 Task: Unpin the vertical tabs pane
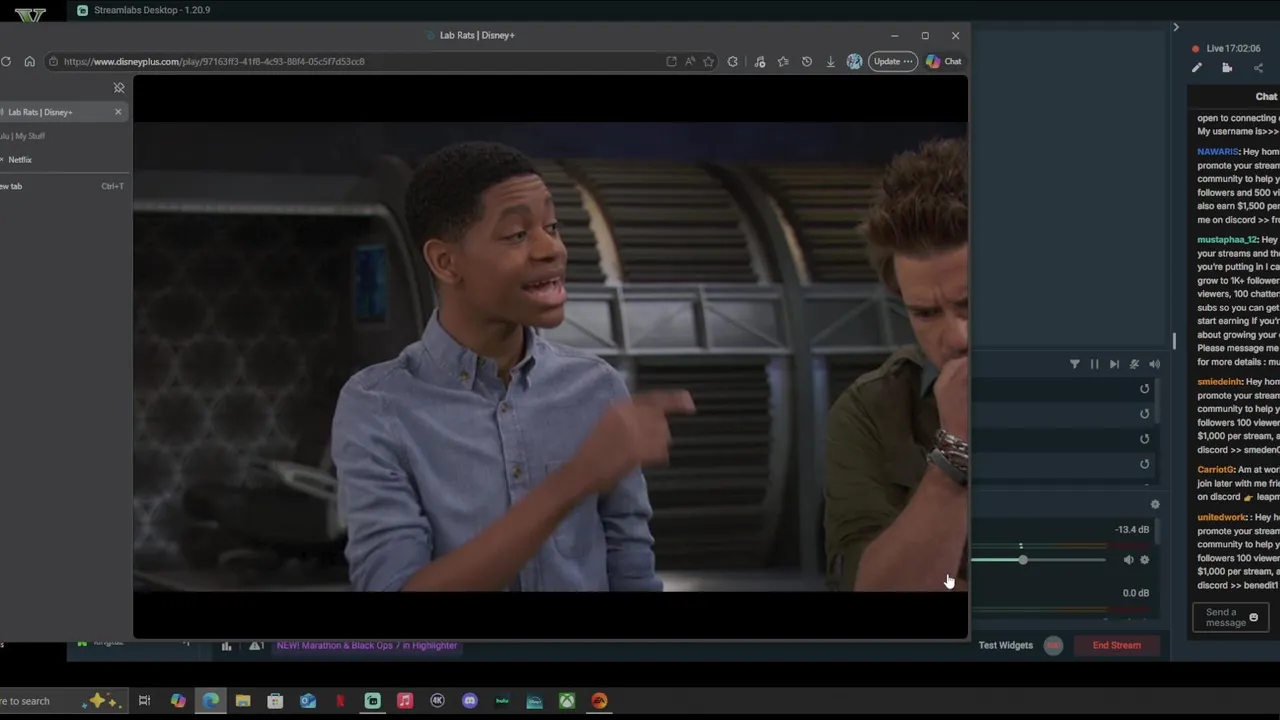pos(119,88)
